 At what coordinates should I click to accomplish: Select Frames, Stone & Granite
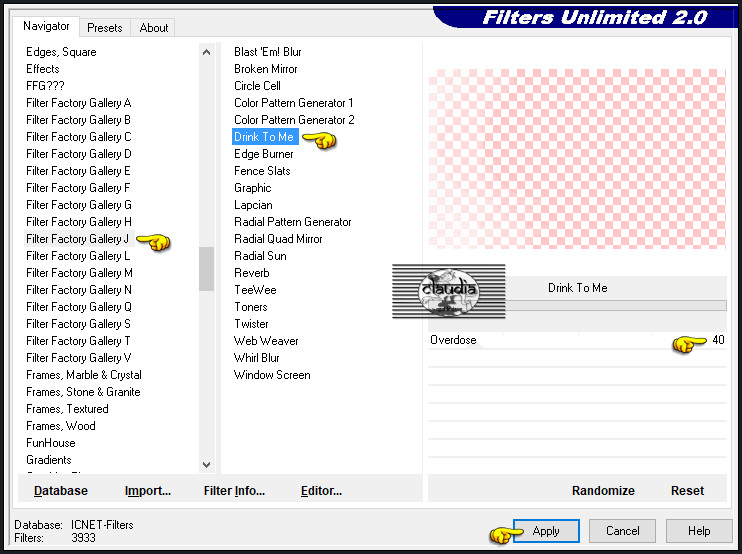click(83, 392)
